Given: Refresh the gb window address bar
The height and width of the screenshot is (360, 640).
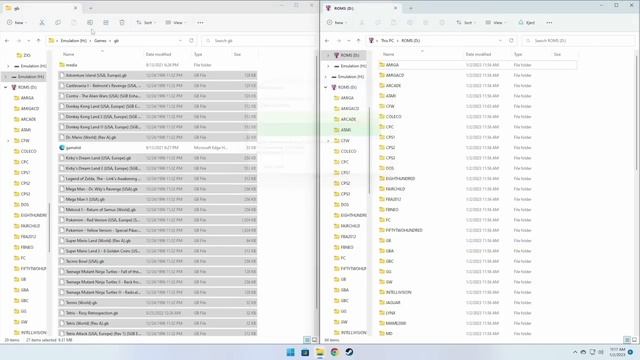Looking at the screenshot, I should [x=191, y=41].
